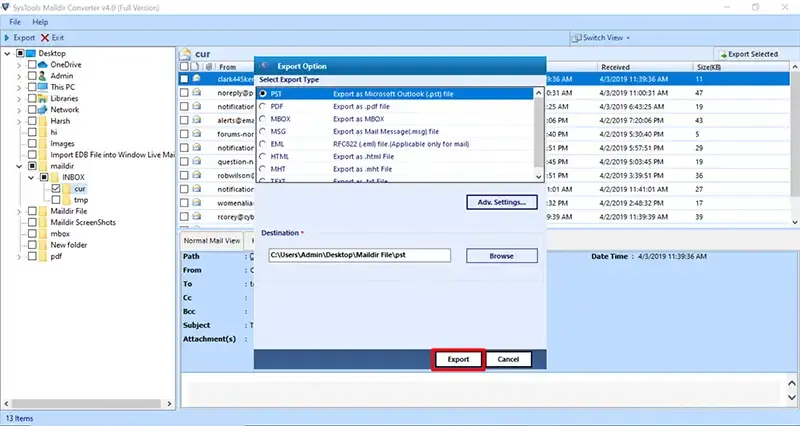The image size is (800, 426).
Task: Click the folder tree horizontal scrollbar
Action: [87, 404]
